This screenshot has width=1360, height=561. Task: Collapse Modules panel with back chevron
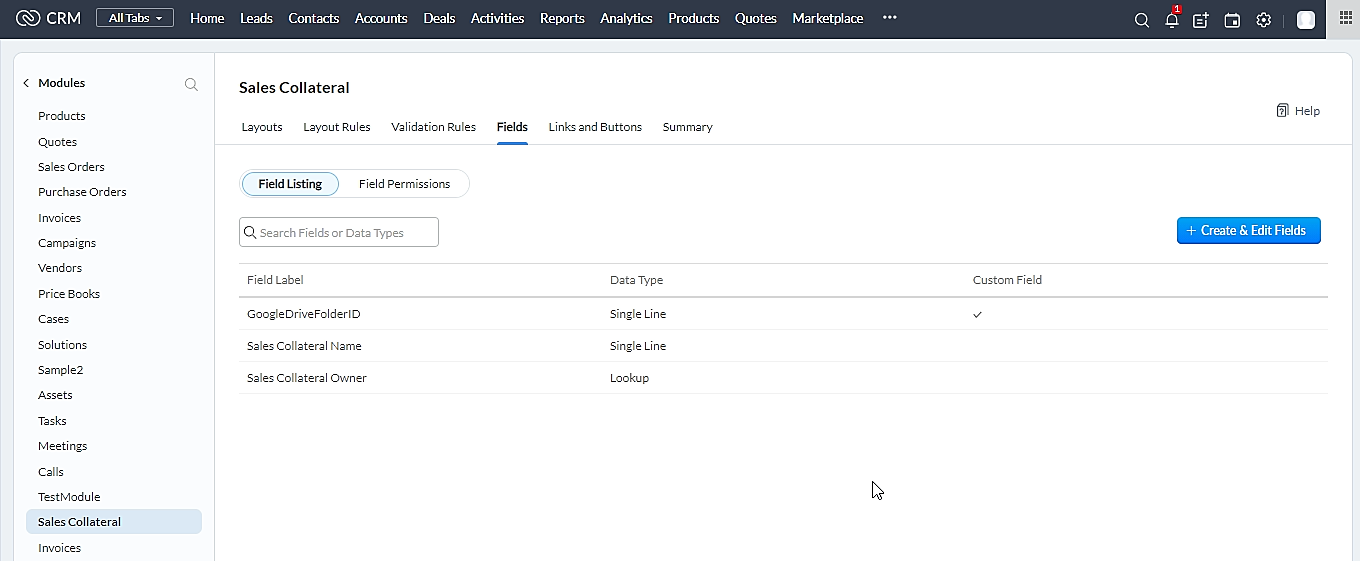pos(26,83)
